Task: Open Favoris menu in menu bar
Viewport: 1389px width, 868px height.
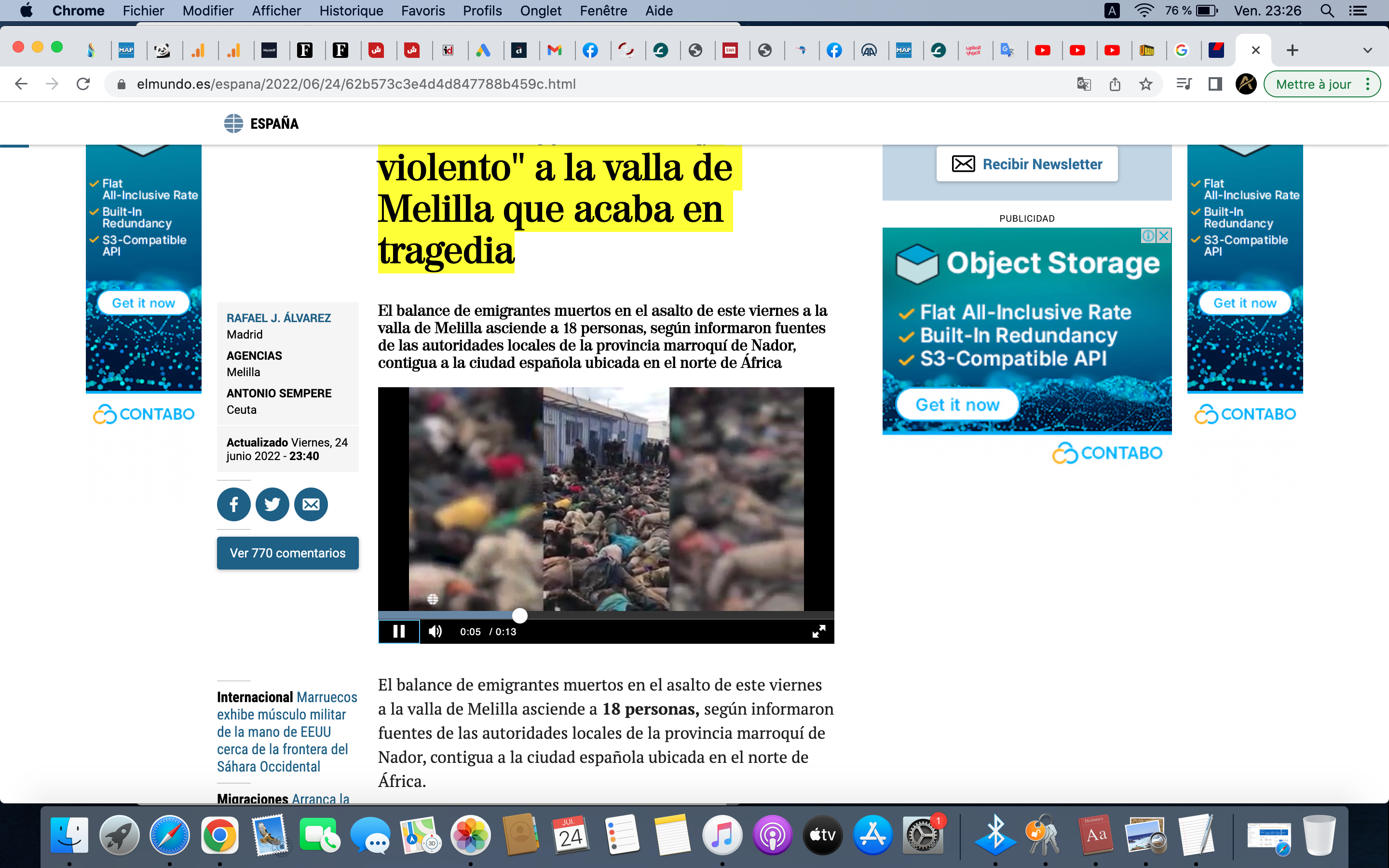Action: pyautogui.click(x=423, y=11)
